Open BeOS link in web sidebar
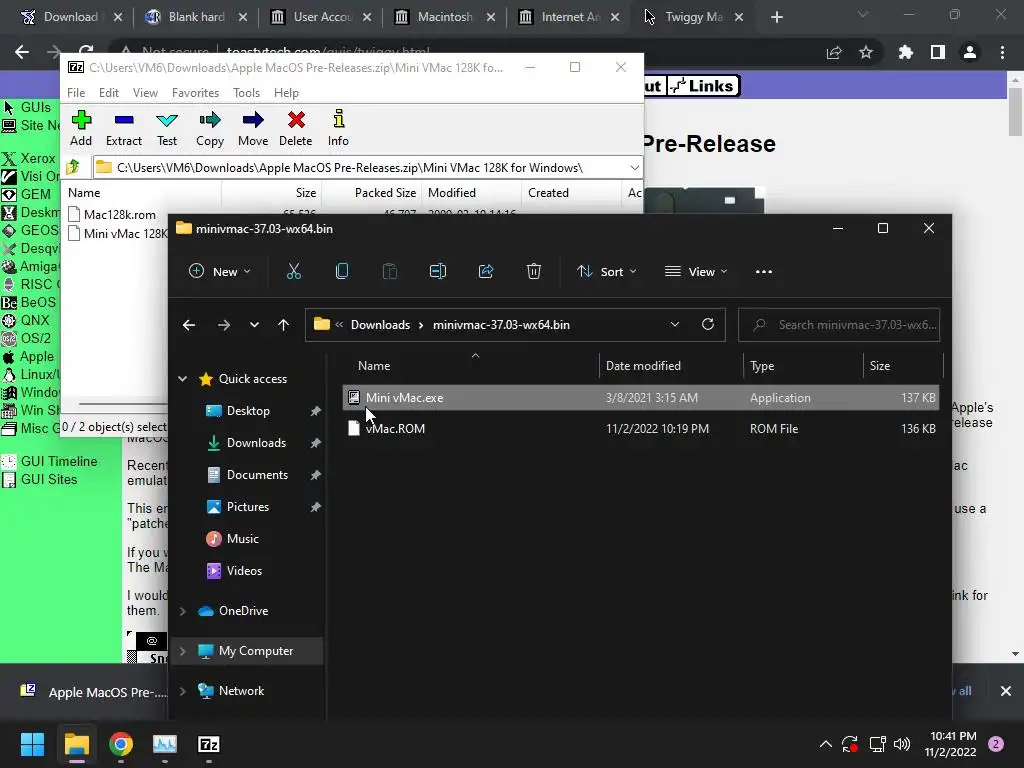 [38, 302]
